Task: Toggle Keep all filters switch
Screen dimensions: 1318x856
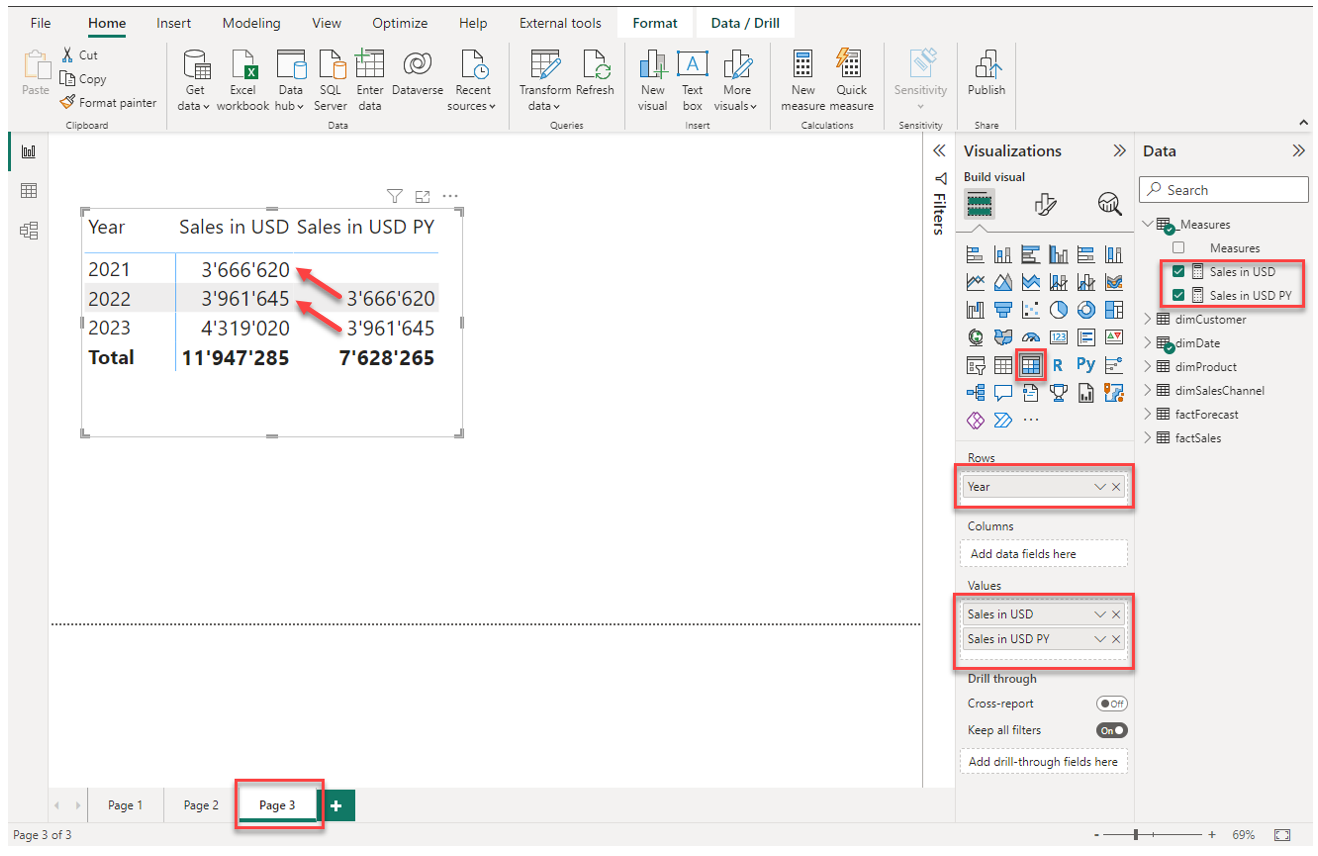Action: [1111, 730]
